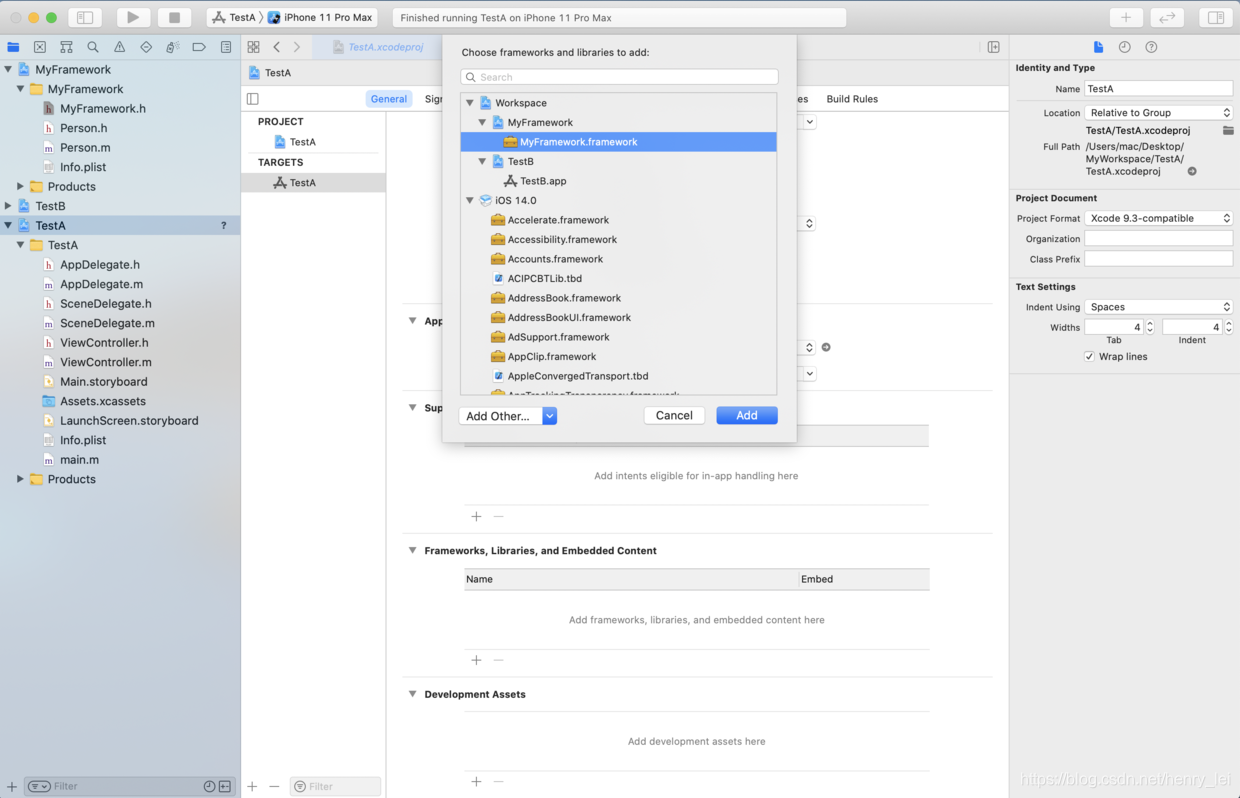Screen dimensions: 1240x798
Task: Open the Issue navigator warning icon
Action: click(x=119, y=47)
